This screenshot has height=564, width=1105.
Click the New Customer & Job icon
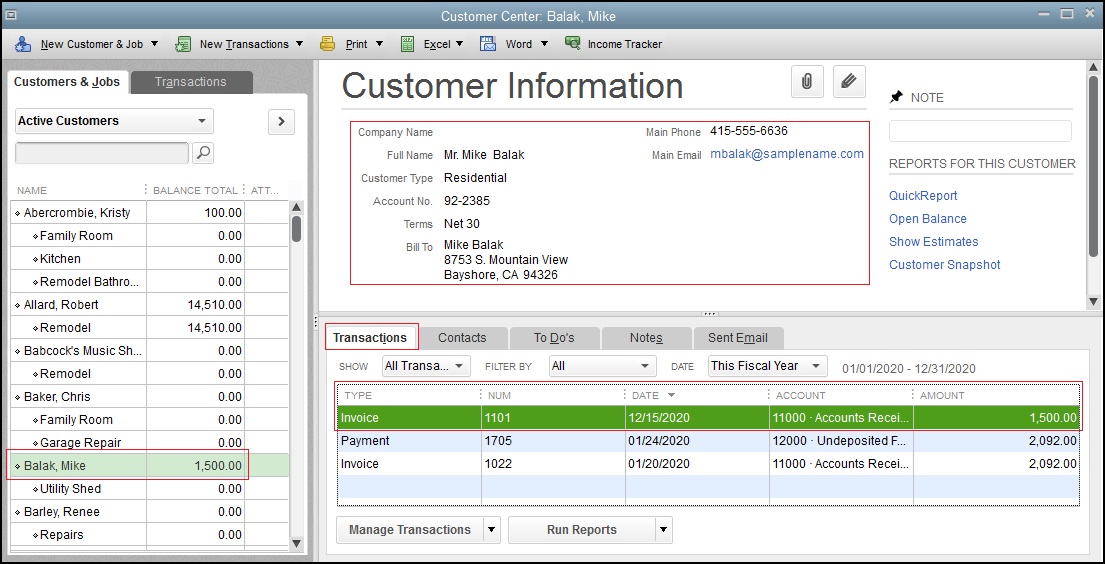point(23,44)
